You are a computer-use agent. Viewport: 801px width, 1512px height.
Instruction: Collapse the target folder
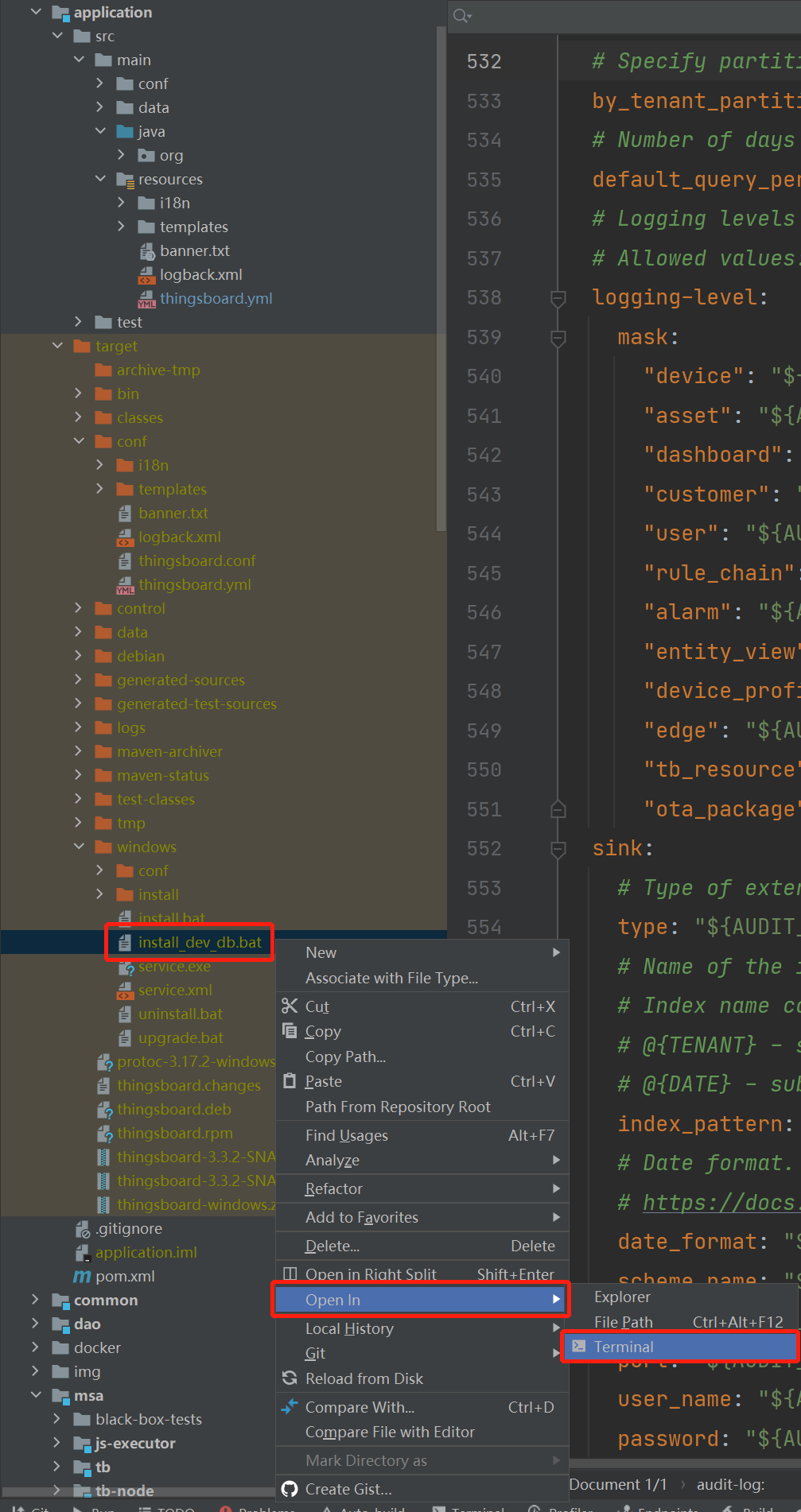tap(57, 345)
